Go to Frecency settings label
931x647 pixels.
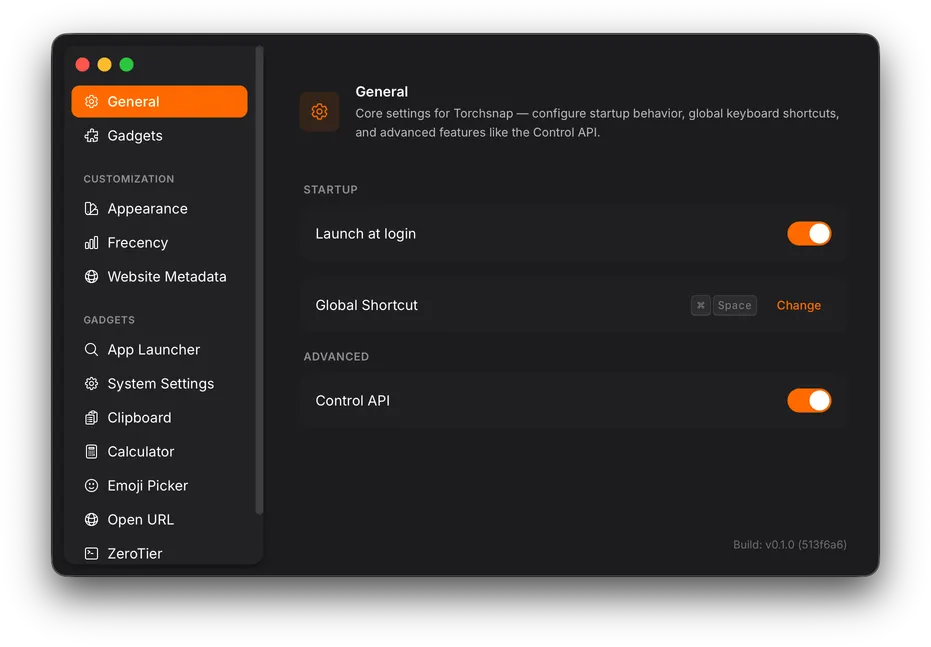[138, 243]
